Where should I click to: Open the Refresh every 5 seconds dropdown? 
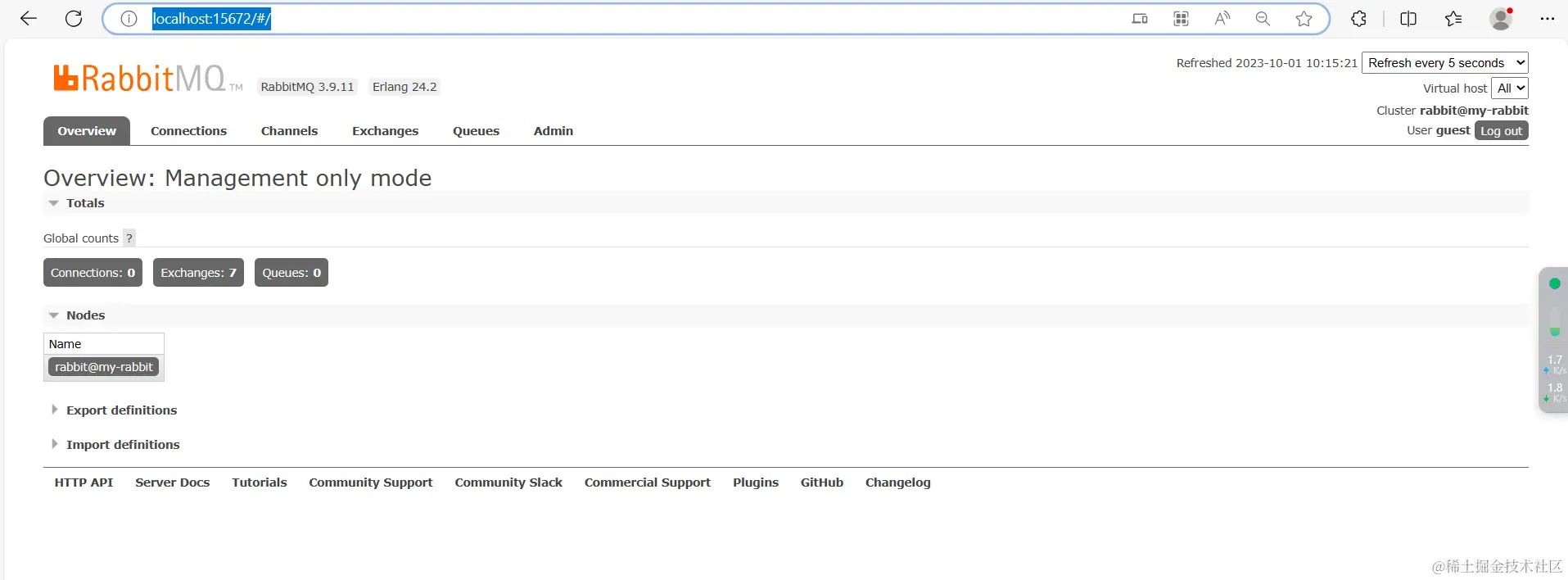pyautogui.click(x=1444, y=63)
